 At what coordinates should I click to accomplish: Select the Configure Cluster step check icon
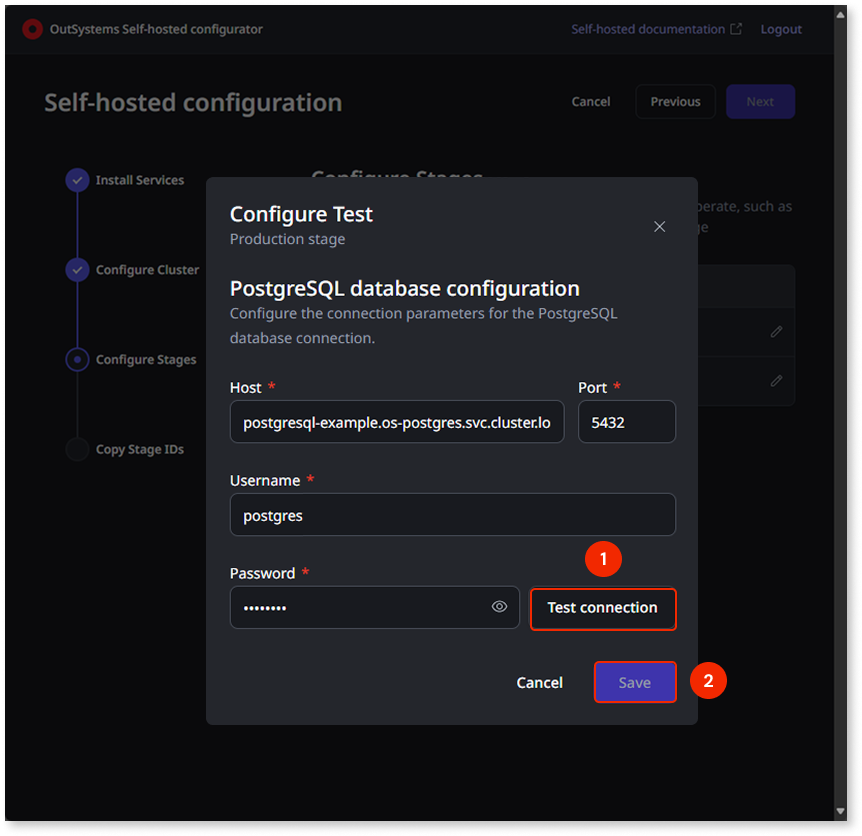(78, 270)
